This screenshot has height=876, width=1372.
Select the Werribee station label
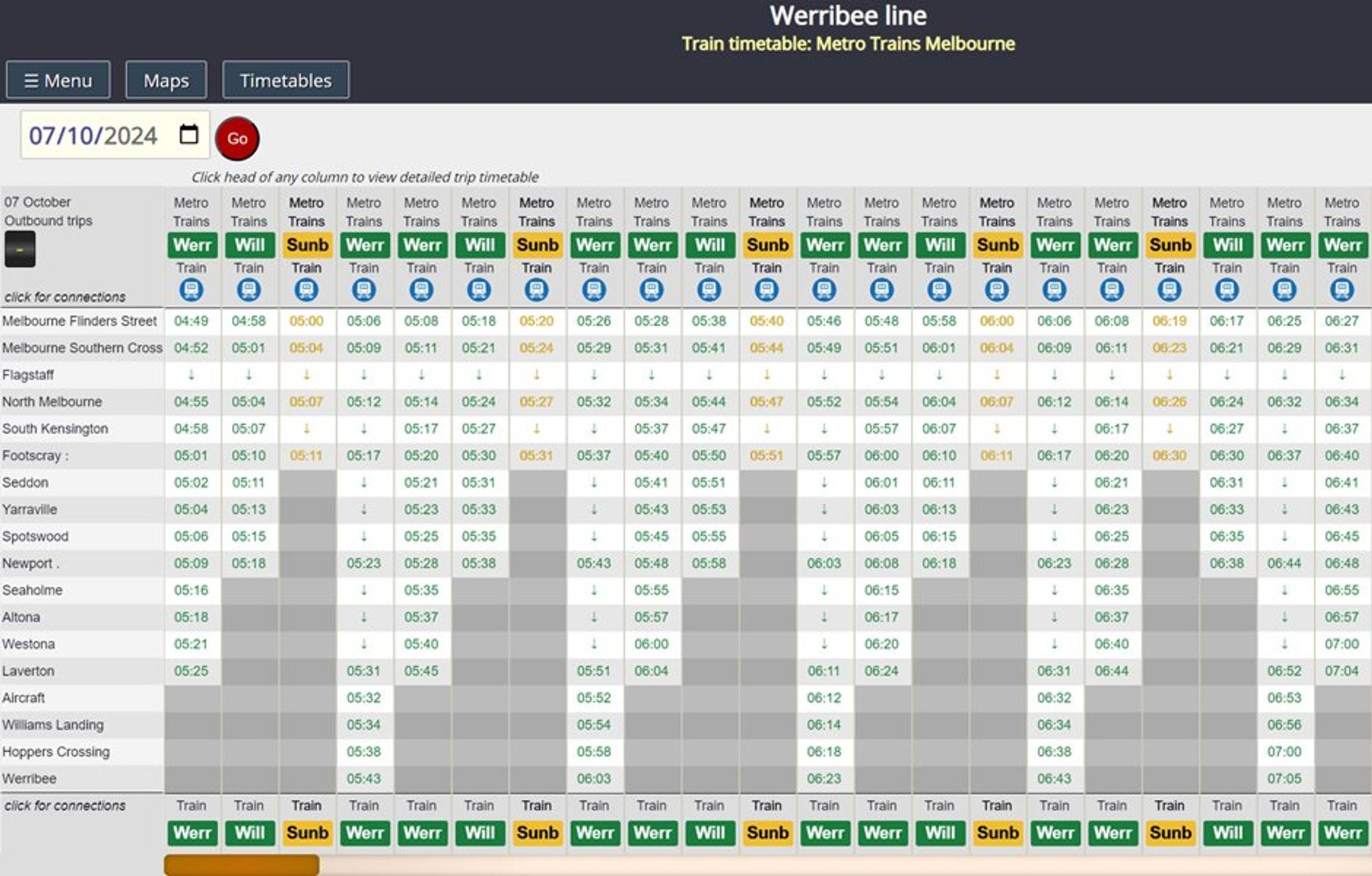[x=29, y=779]
